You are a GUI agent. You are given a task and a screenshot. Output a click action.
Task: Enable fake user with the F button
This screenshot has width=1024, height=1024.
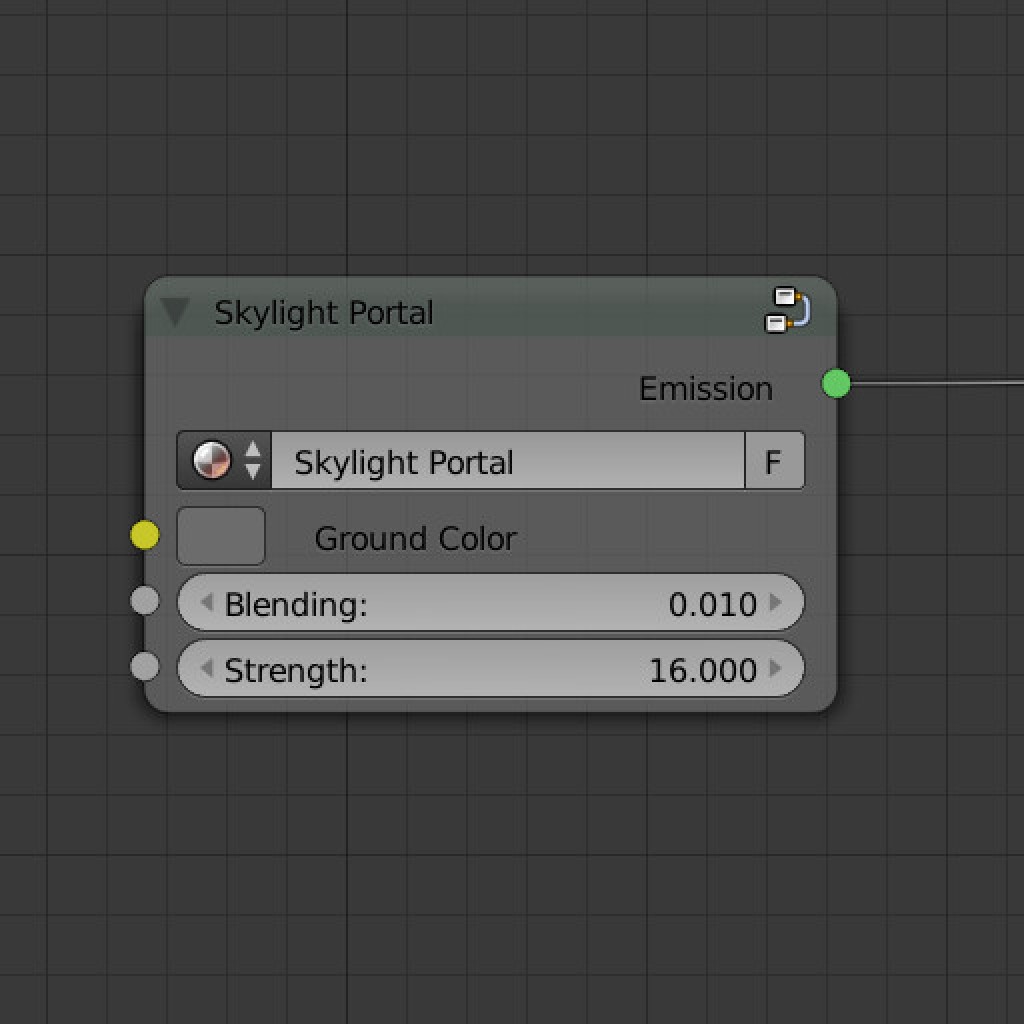tap(775, 460)
